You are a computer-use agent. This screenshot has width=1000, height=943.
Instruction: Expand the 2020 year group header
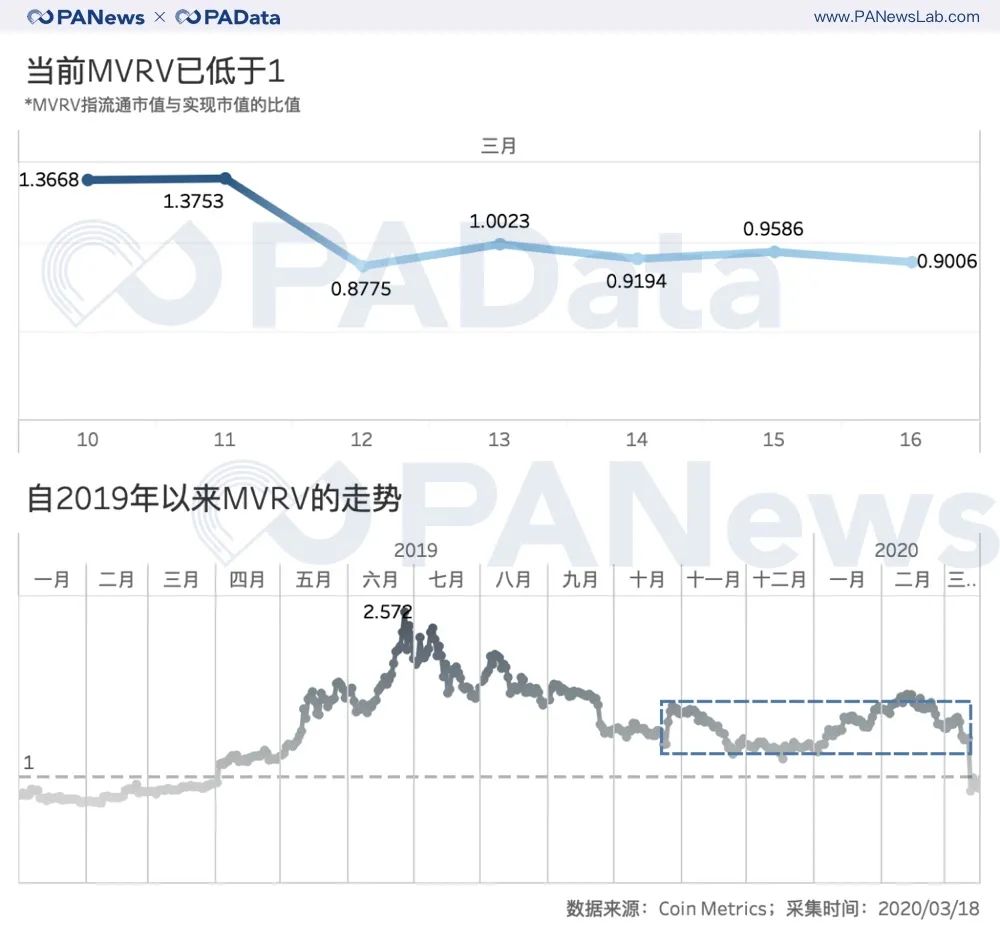click(897, 550)
